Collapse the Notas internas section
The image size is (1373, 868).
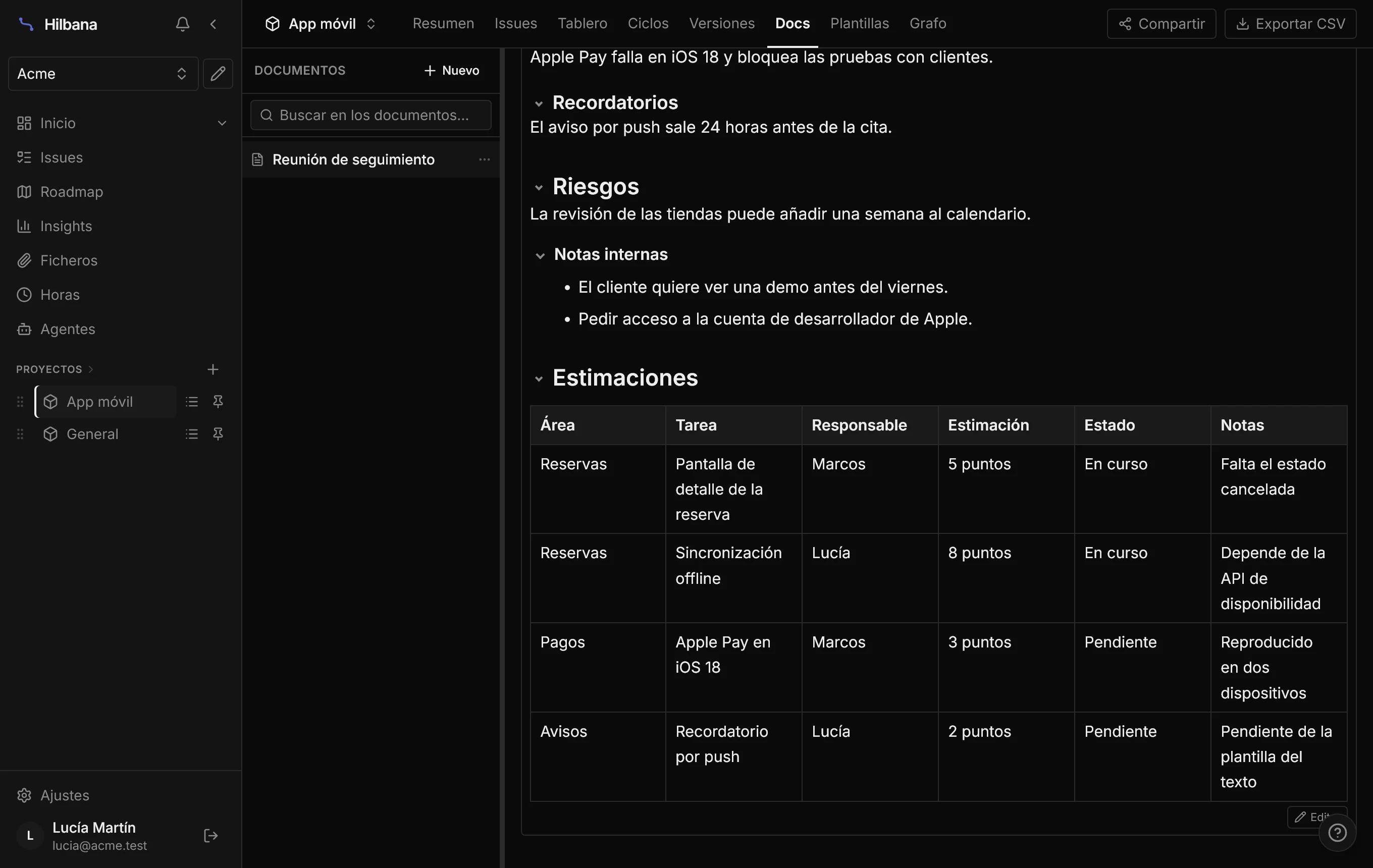tap(540, 255)
